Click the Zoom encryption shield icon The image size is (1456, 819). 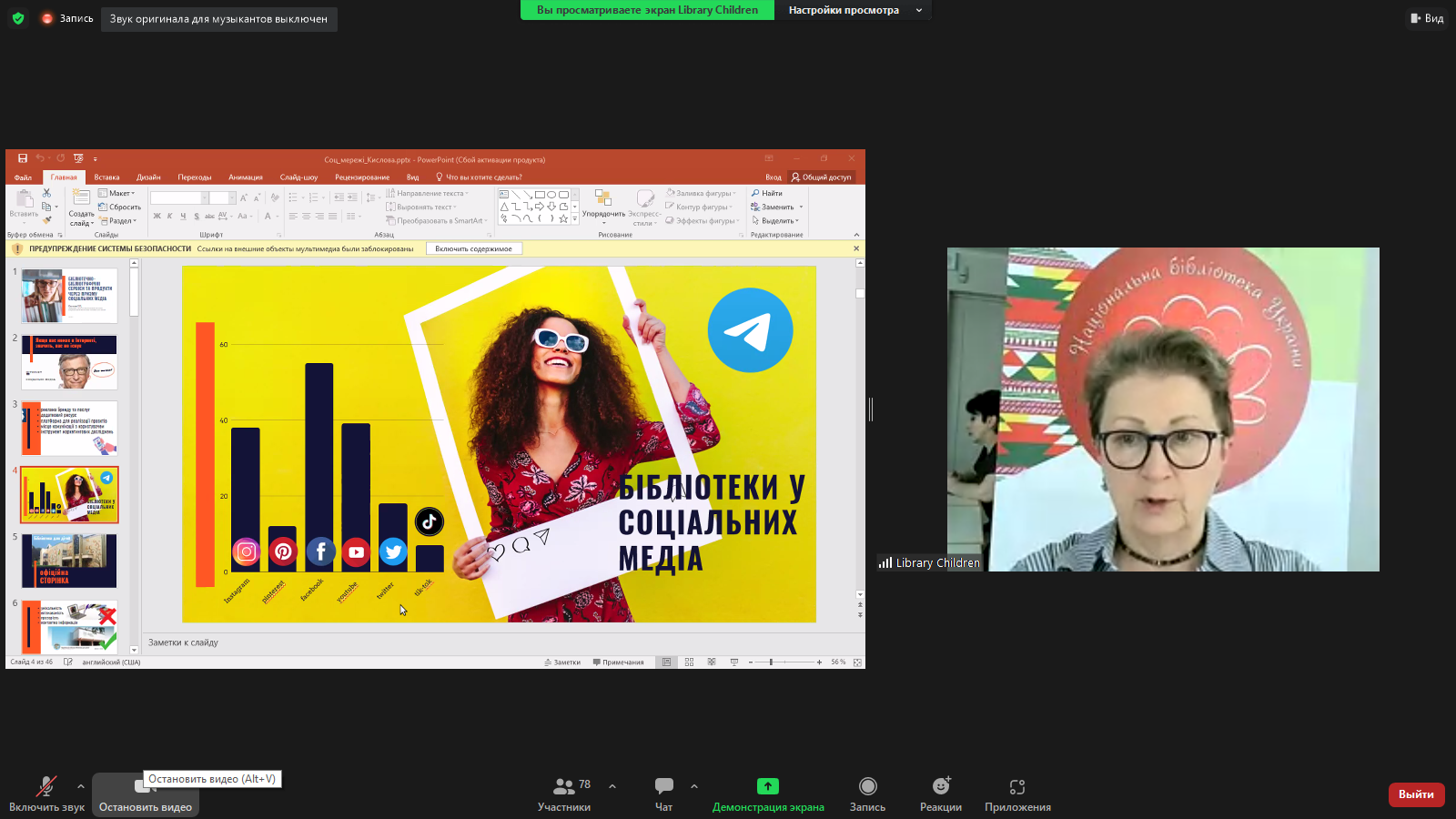pos(18,18)
